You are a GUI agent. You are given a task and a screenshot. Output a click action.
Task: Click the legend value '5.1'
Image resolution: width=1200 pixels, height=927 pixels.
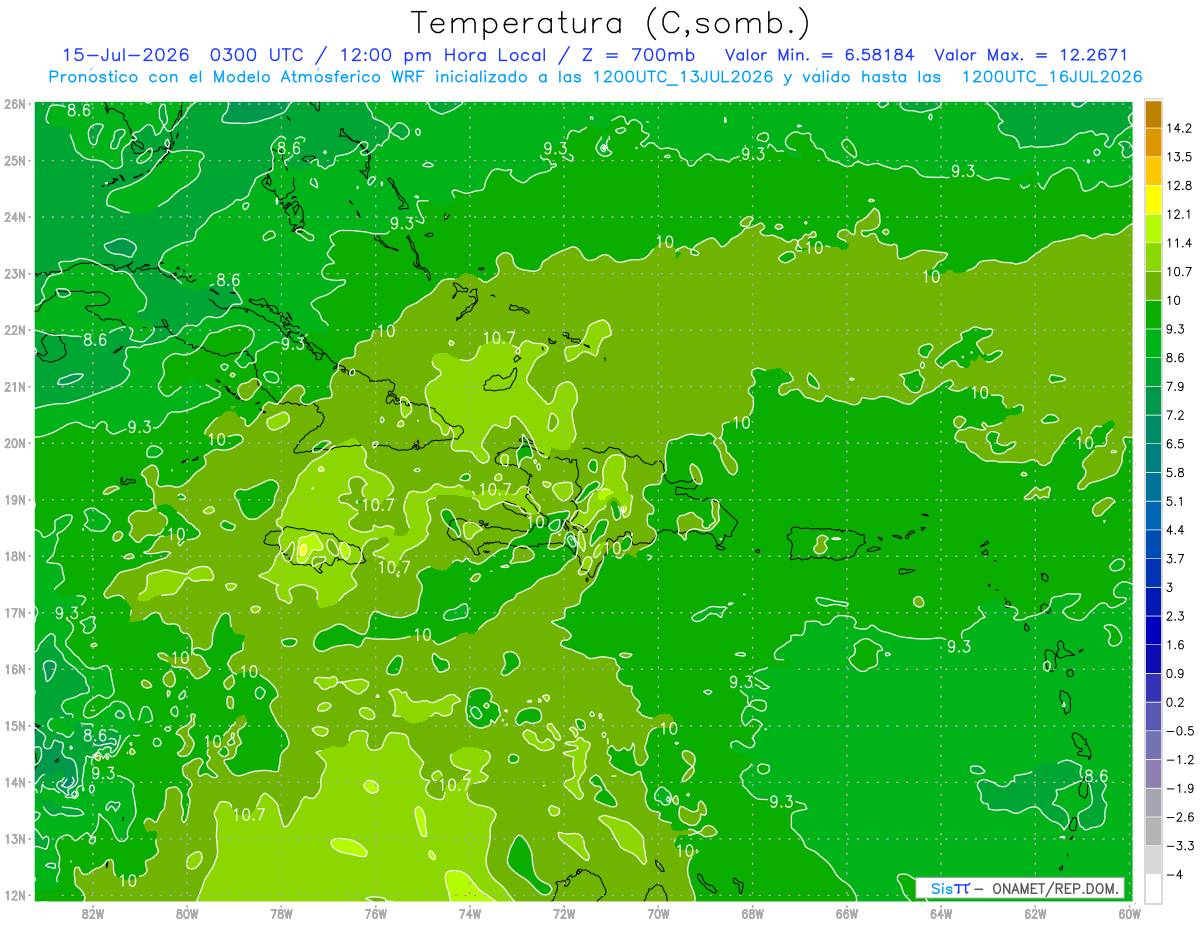pyautogui.click(x=1175, y=501)
